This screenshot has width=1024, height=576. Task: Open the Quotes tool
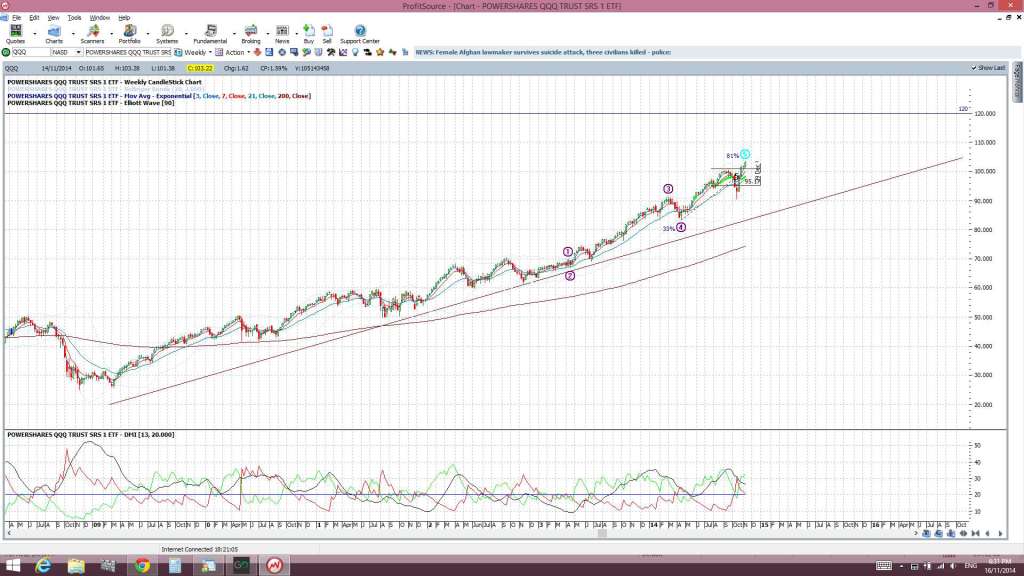pyautogui.click(x=15, y=34)
